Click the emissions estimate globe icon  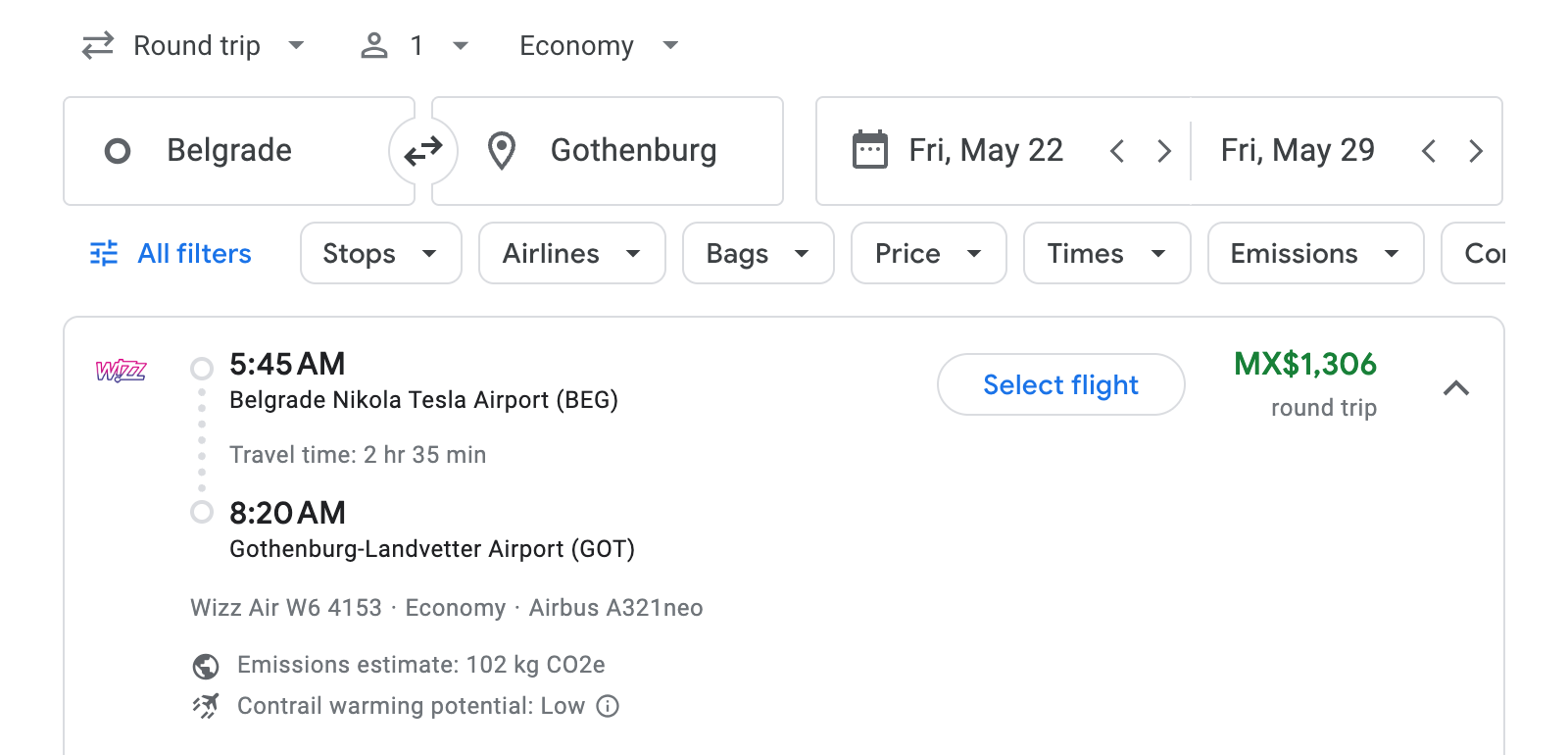pos(205,665)
